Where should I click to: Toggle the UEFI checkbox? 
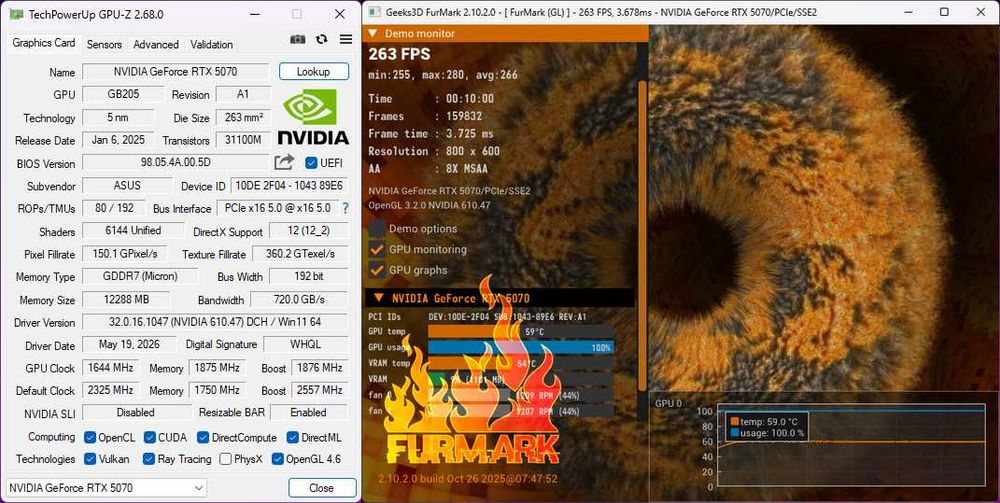[x=311, y=163]
